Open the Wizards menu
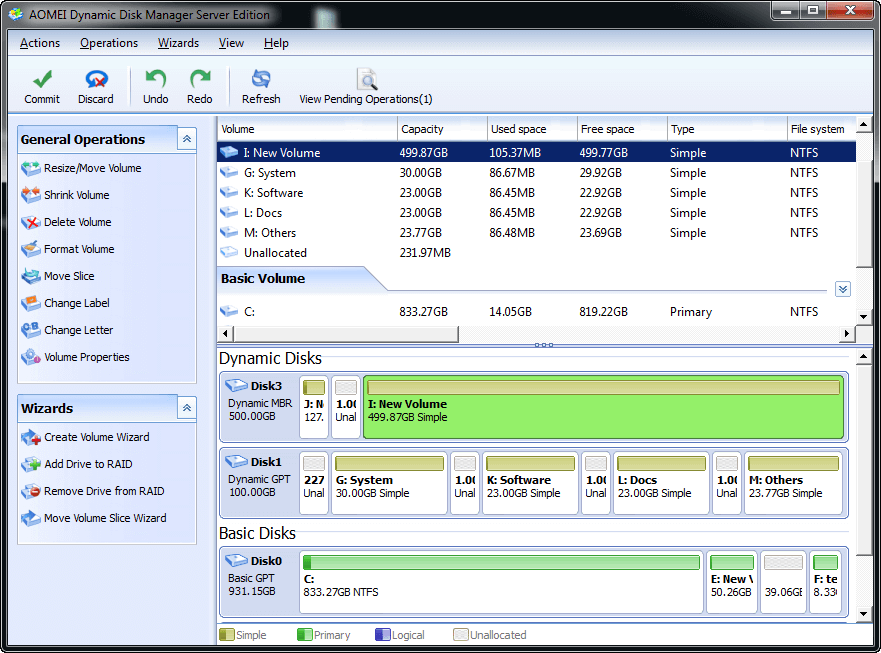This screenshot has height=653, width=881. [178, 43]
